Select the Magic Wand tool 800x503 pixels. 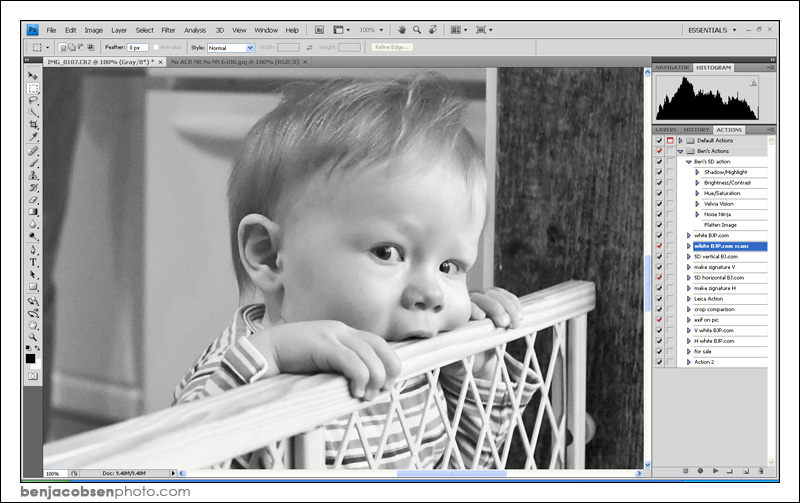pos(33,113)
